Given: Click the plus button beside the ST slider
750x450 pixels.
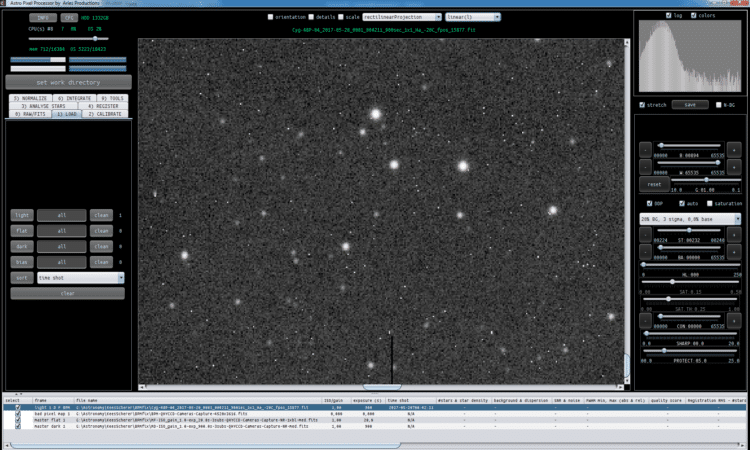Looking at the screenshot, I should (734, 235).
